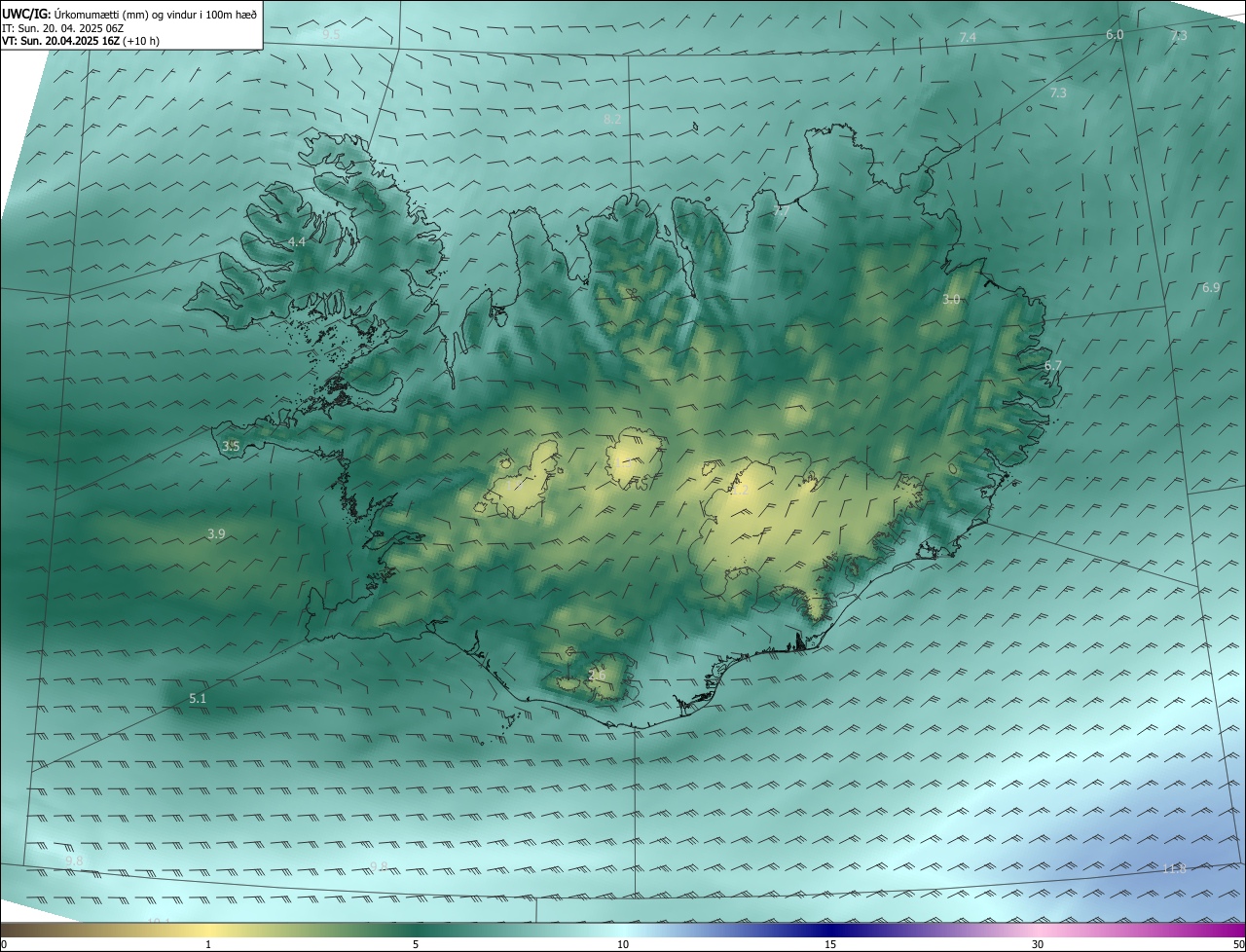This screenshot has width=1246, height=952.
Task: Click the 'VT: Sun. 20.04.2025 16Z (+10 h)' line
Action: click(x=81, y=41)
